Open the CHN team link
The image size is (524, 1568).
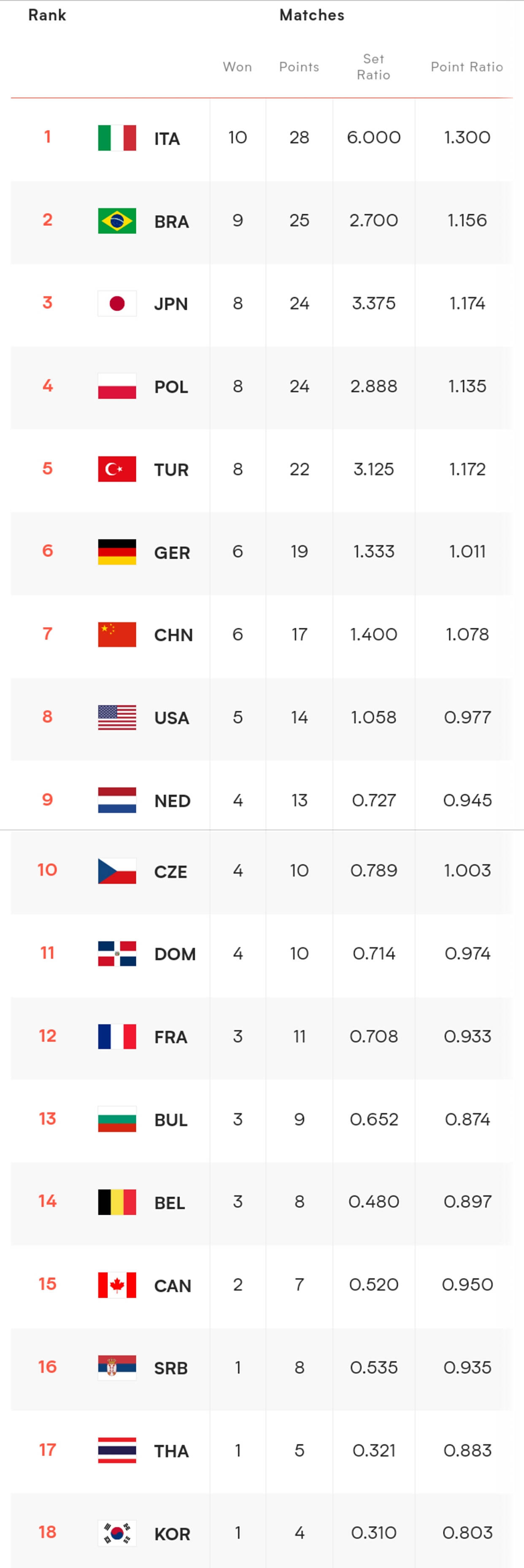(x=173, y=635)
